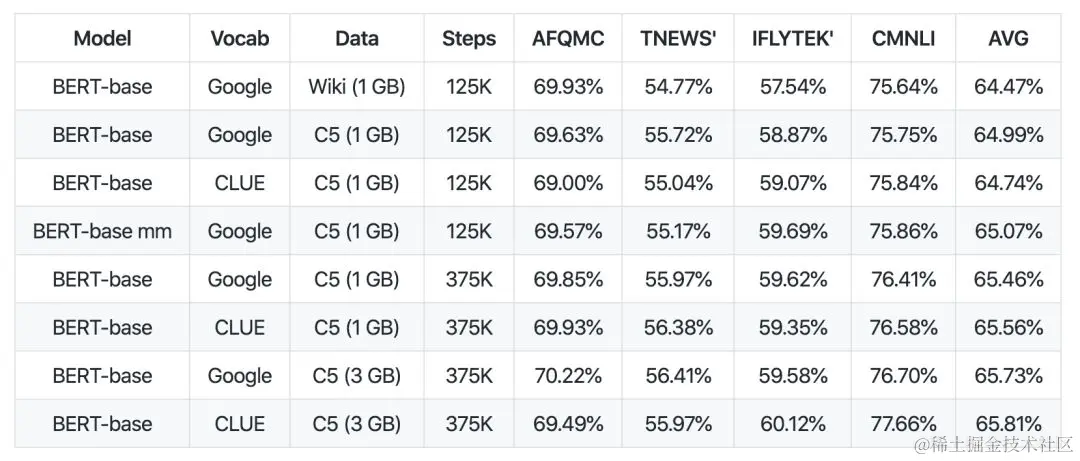Select the TNEWS' column header
Image resolution: width=1080 pixels, height=461 pixels.
[x=678, y=39]
